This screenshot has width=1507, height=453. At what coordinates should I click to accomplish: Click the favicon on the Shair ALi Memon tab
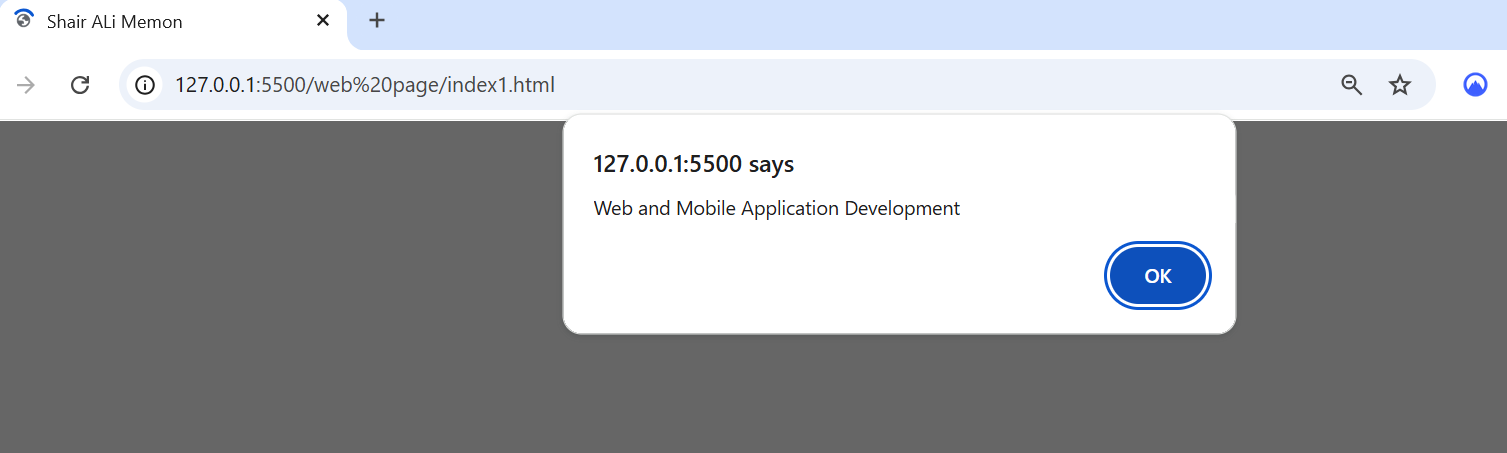click(x=24, y=20)
